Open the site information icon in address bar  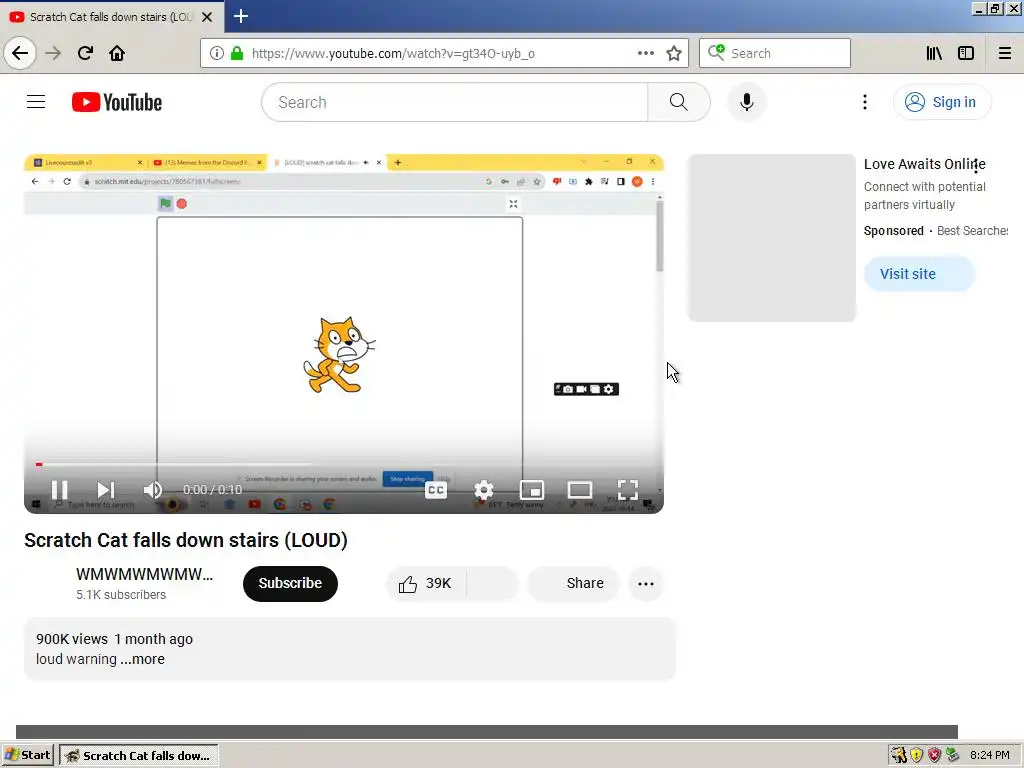coord(217,53)
